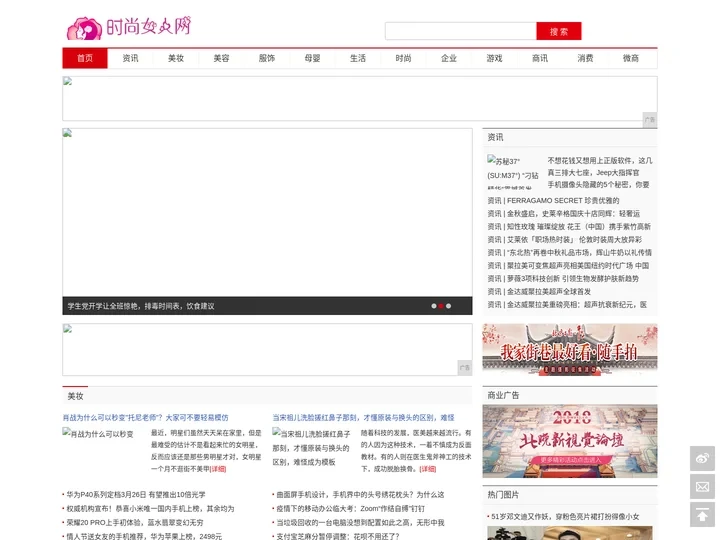Open the 资讯 navigation tab

tap(130, 58)
